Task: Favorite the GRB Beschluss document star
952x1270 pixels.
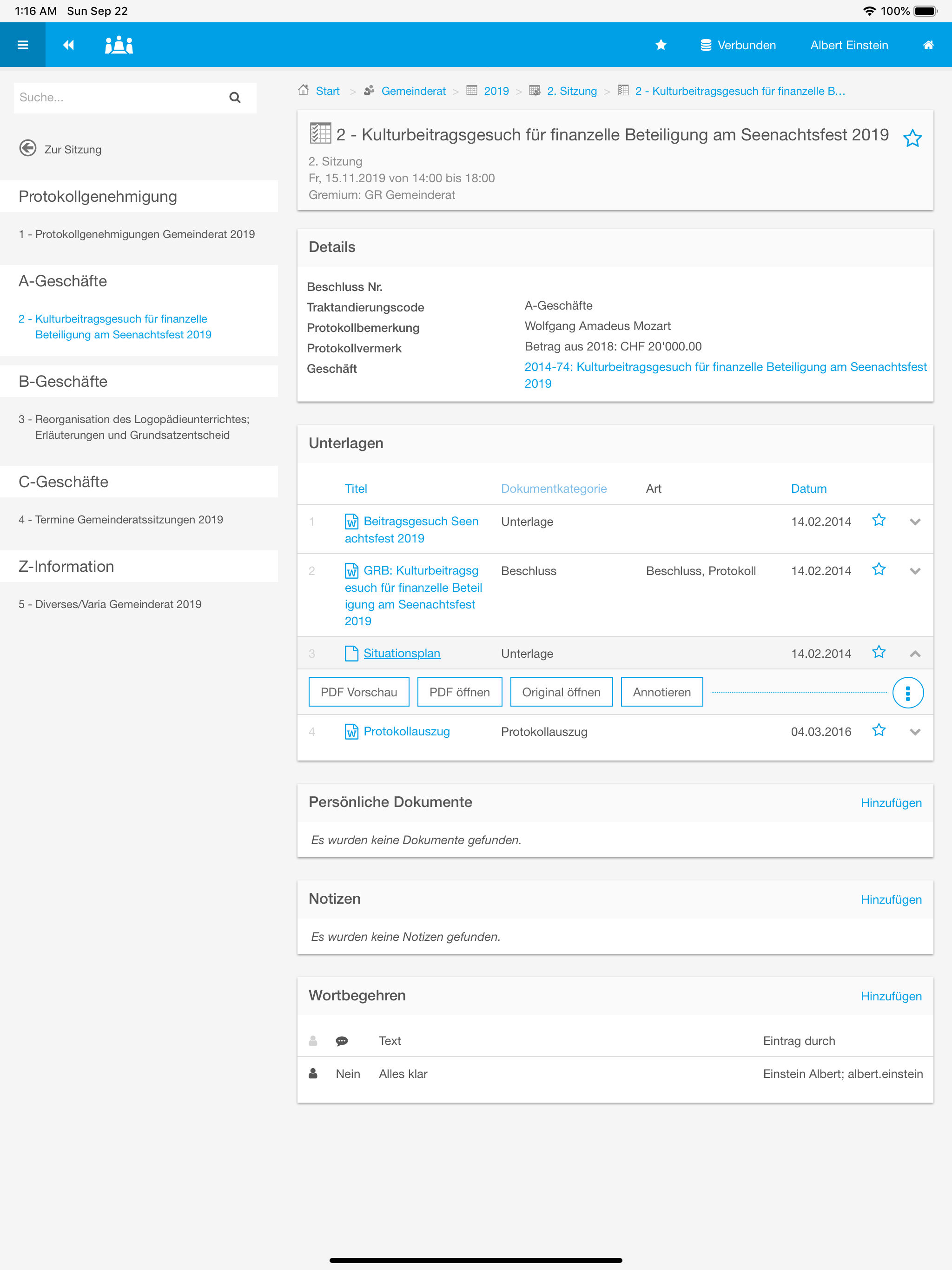Action: tap(879, 569)
